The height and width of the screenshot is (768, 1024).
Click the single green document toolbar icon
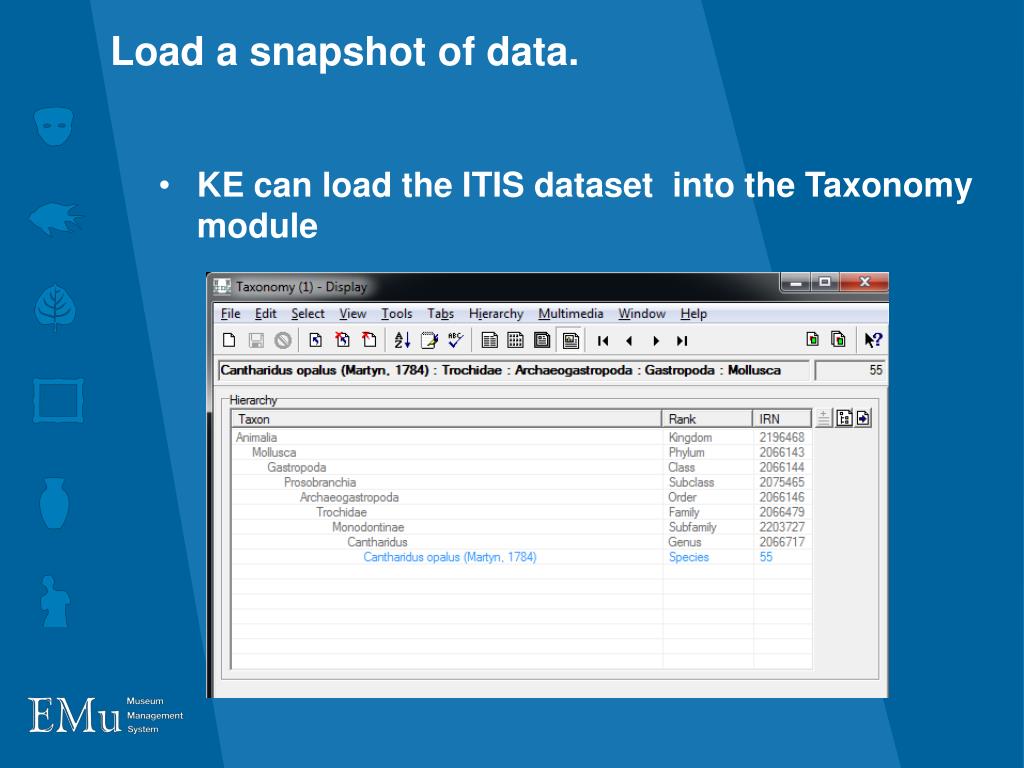[x=812, y=340]
